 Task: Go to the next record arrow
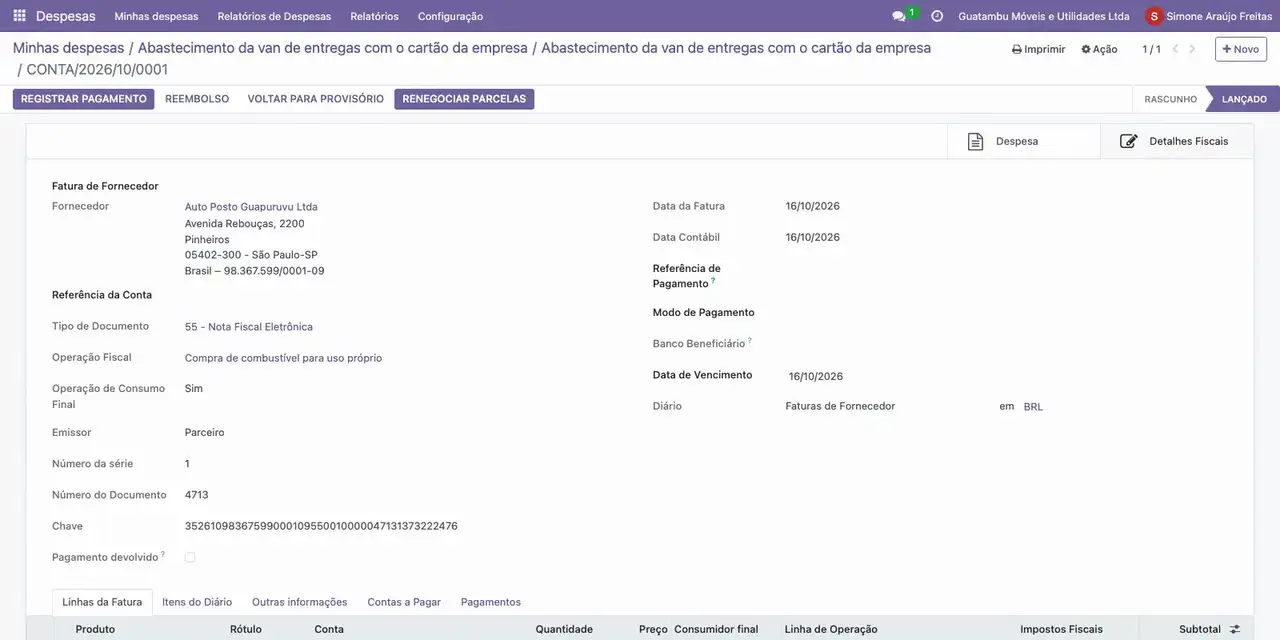pos(1192,49)
